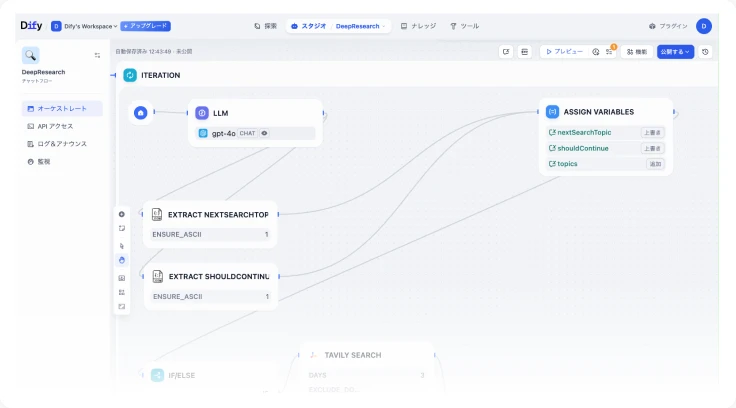Open the version history icon
Image resolution: width=736 pixels, height=408 pixels.
click(x=705, y=52)
